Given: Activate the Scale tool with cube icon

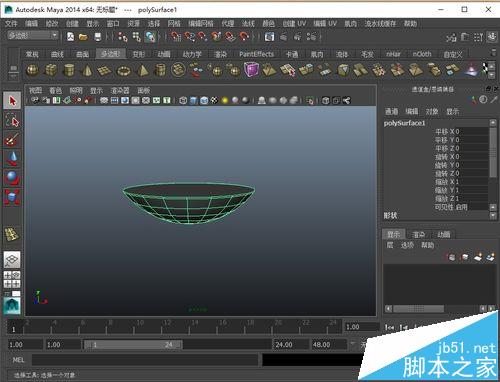Looking at the screenshot, I should (x=12, y=197).
